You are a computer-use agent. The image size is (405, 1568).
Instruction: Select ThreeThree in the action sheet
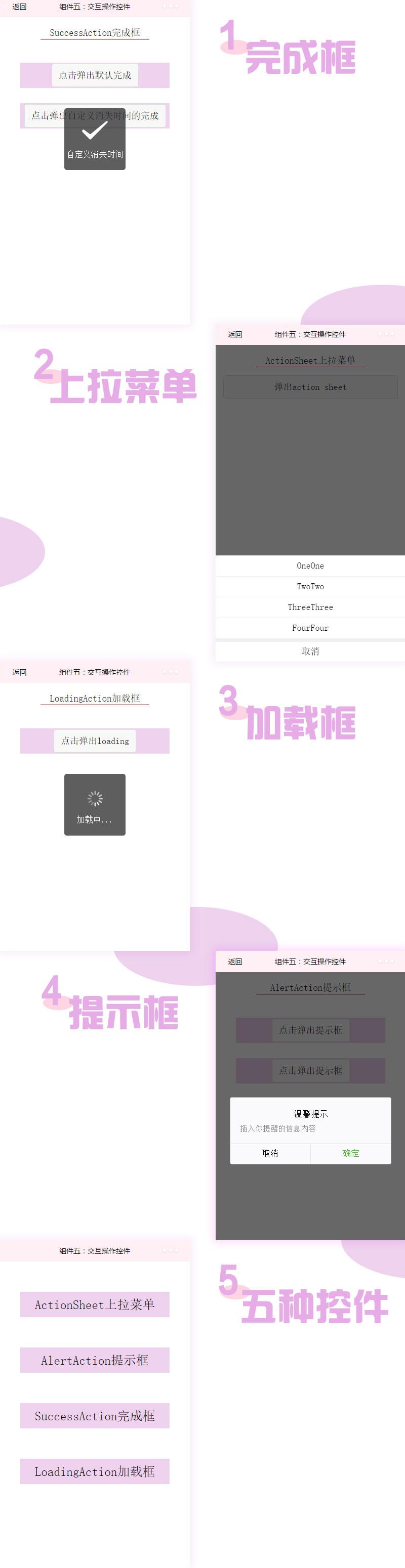click(310, 607)
